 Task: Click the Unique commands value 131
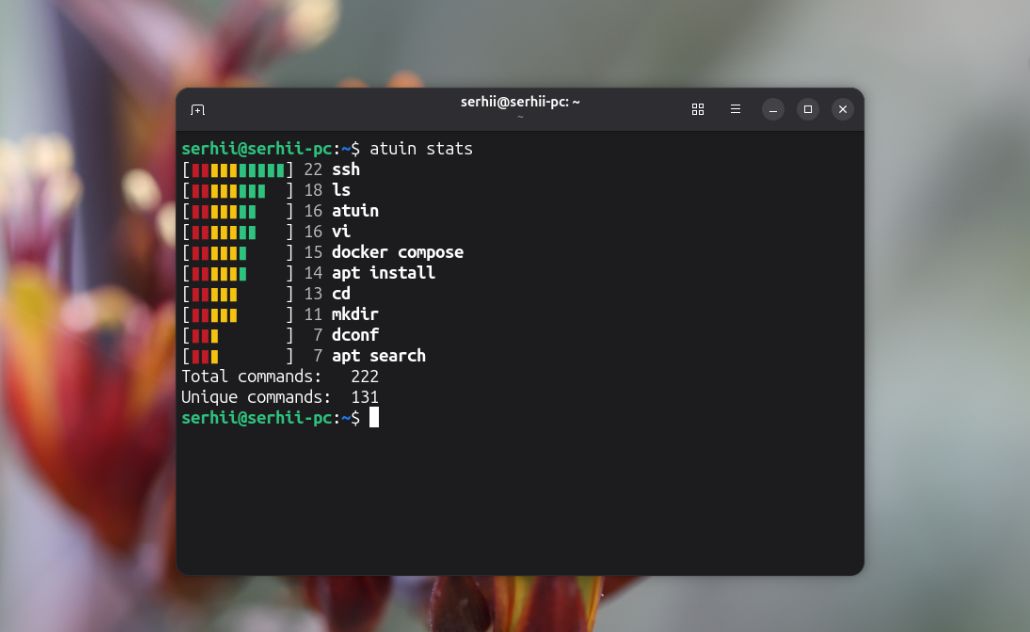coord(364,397)
